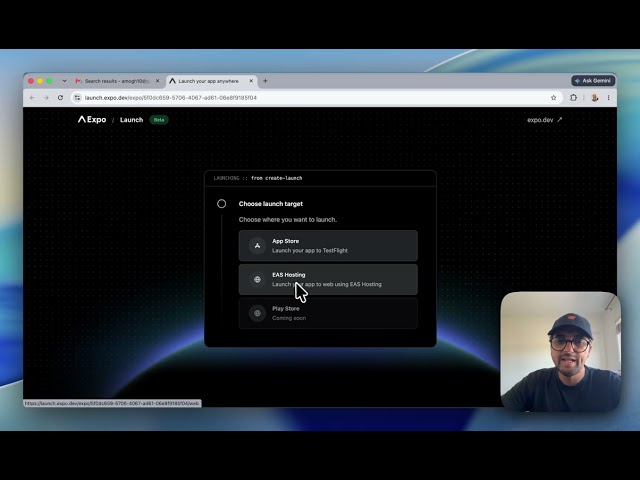Click the Play Store coming soon option
The width and height of the screenshot is (640, 480).
(x=328, y=313)
